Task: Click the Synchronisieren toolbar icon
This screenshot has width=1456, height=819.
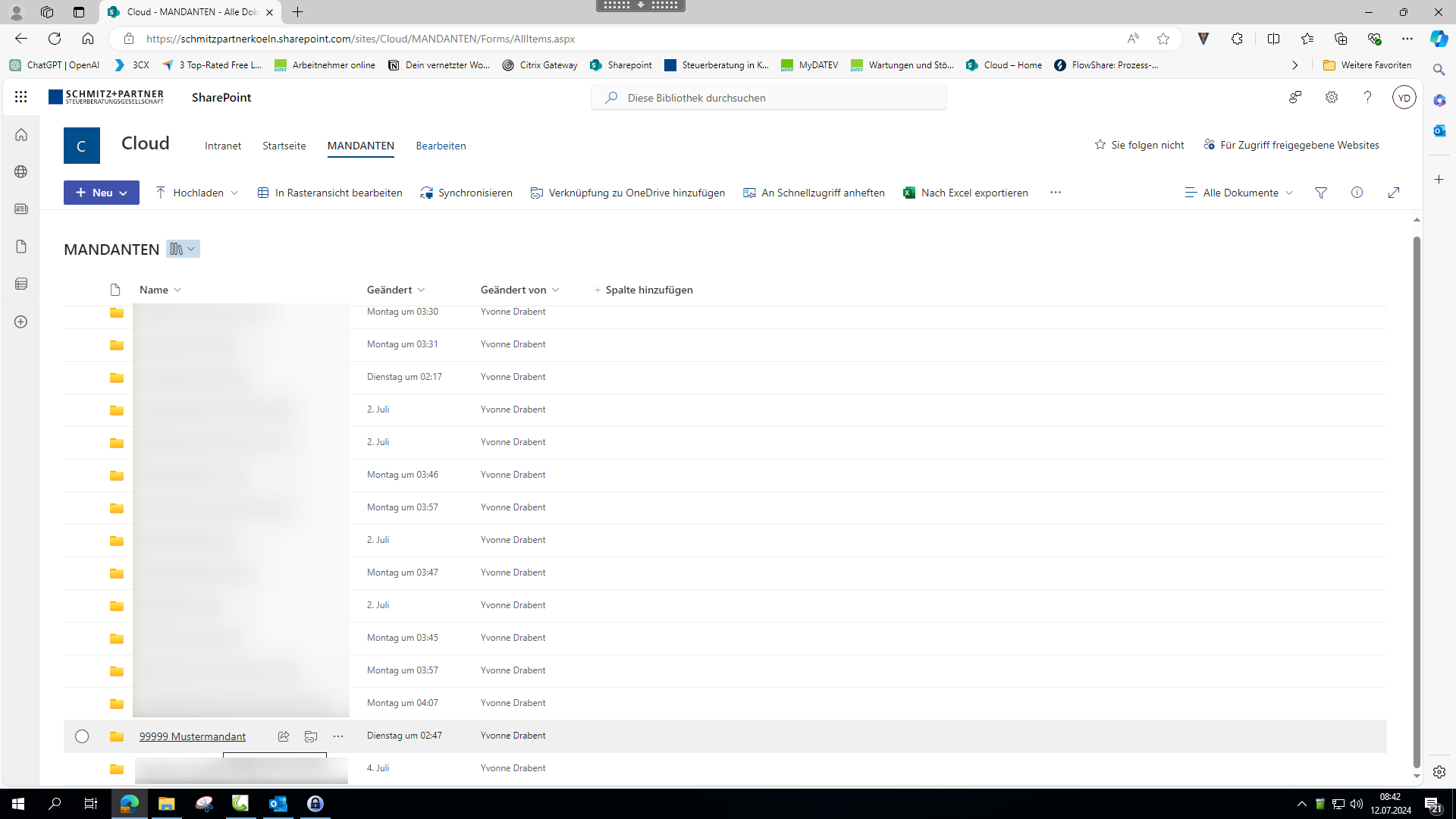Action: 427,193
